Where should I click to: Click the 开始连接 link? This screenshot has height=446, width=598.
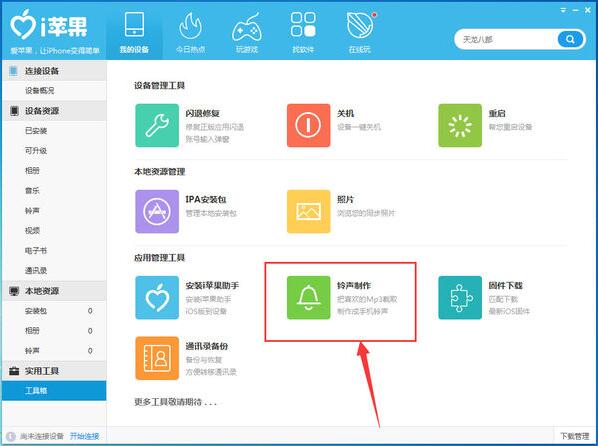(84, 436)
